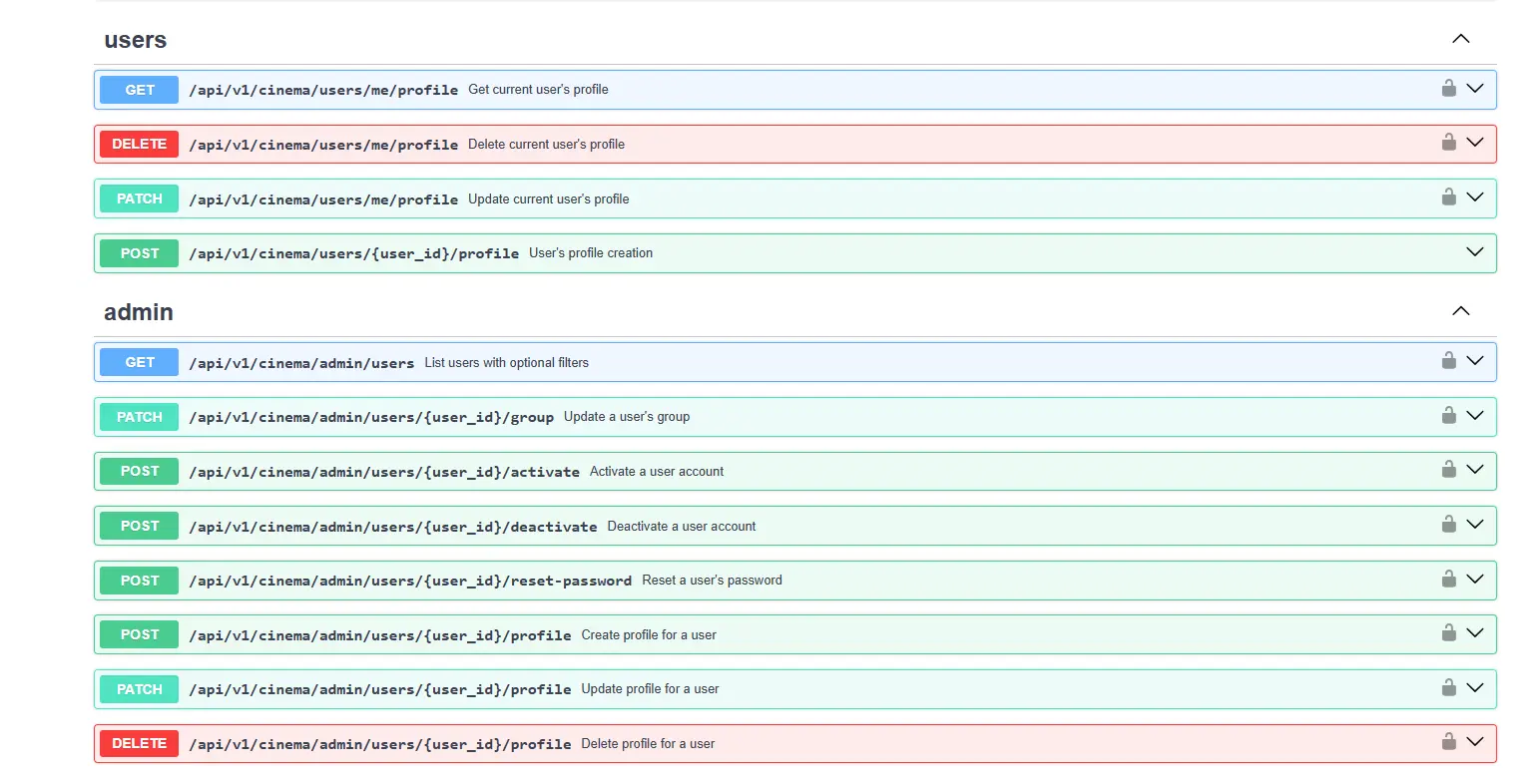Viewport: 1527px width, 784px height.
Task: Collapse the users section chevron
Action: point(1460,39)
